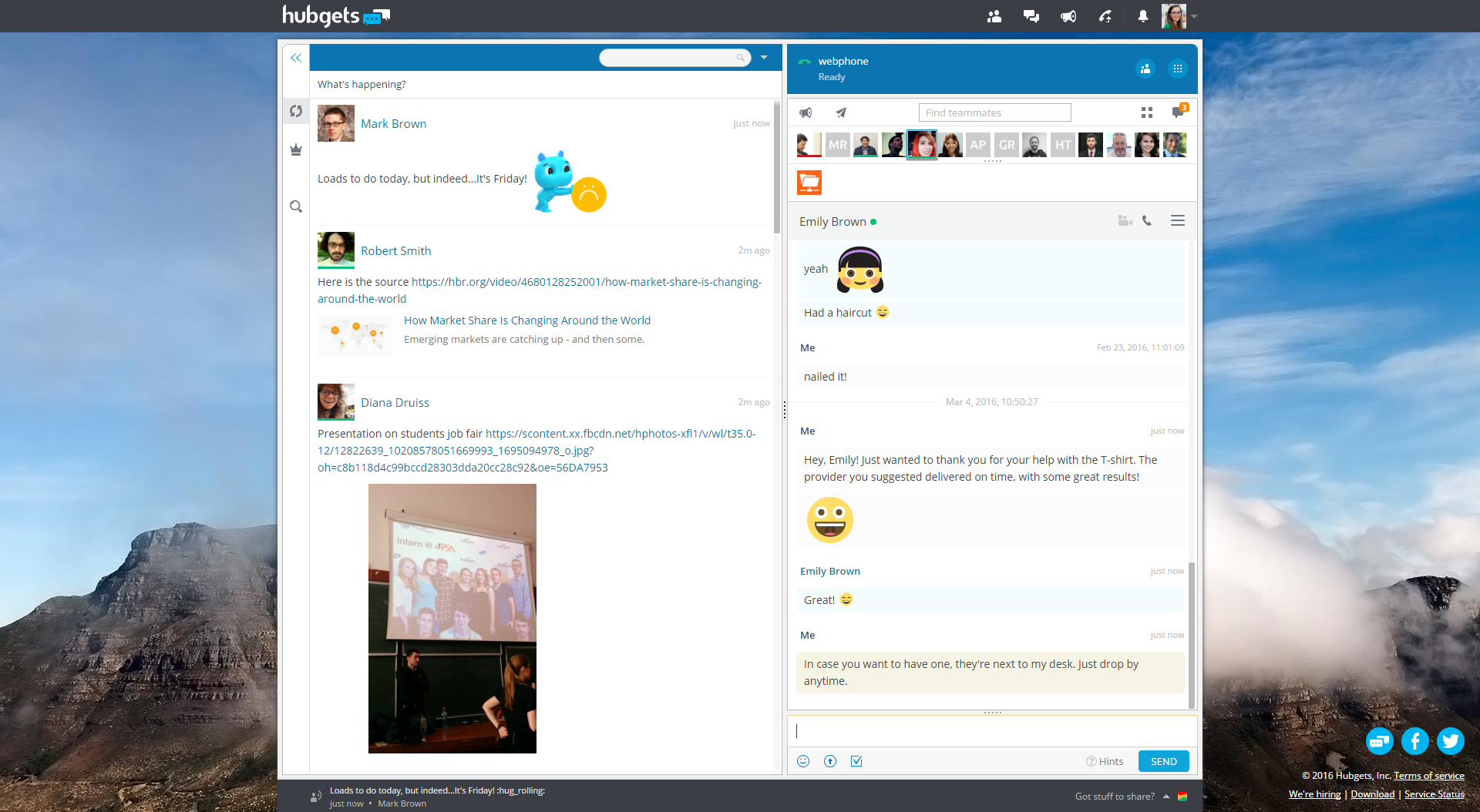Screen dimensions: 1480x812
Task: Click the Emily Brown chat header name
Action: pyautogui.click(x=832, y=222)
